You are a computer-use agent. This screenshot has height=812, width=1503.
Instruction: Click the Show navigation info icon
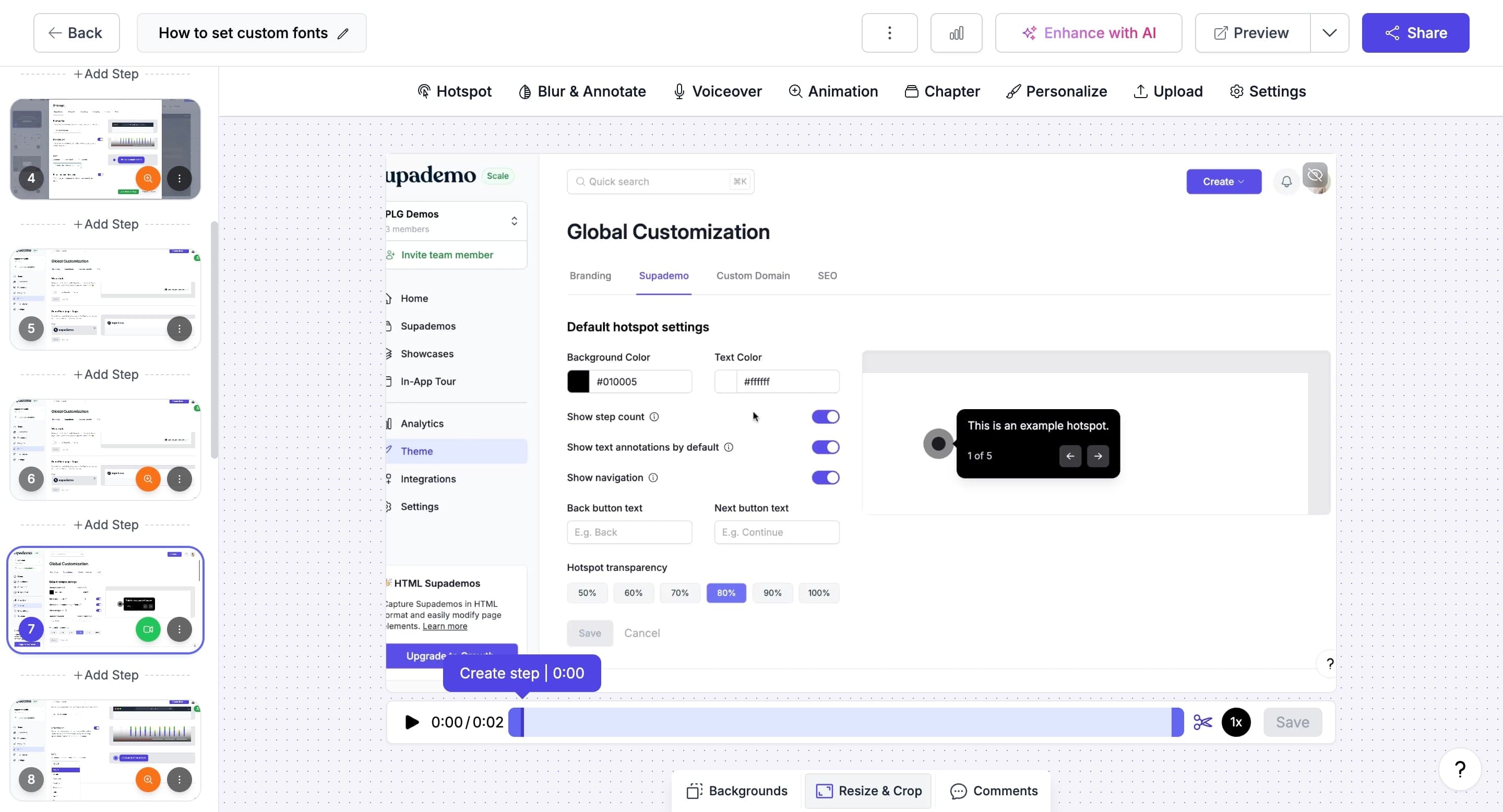coord(653,477)
